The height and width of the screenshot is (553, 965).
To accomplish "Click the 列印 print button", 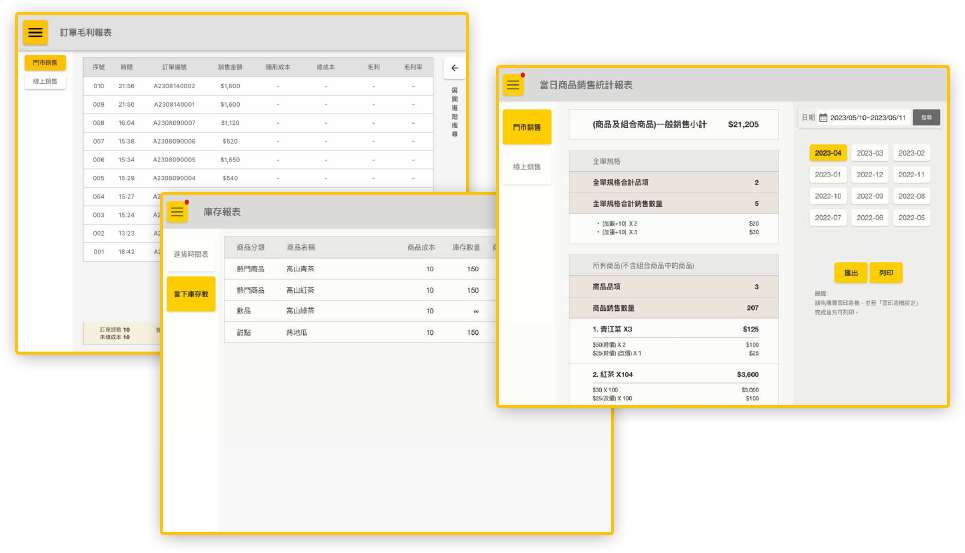I will point(886,272).
